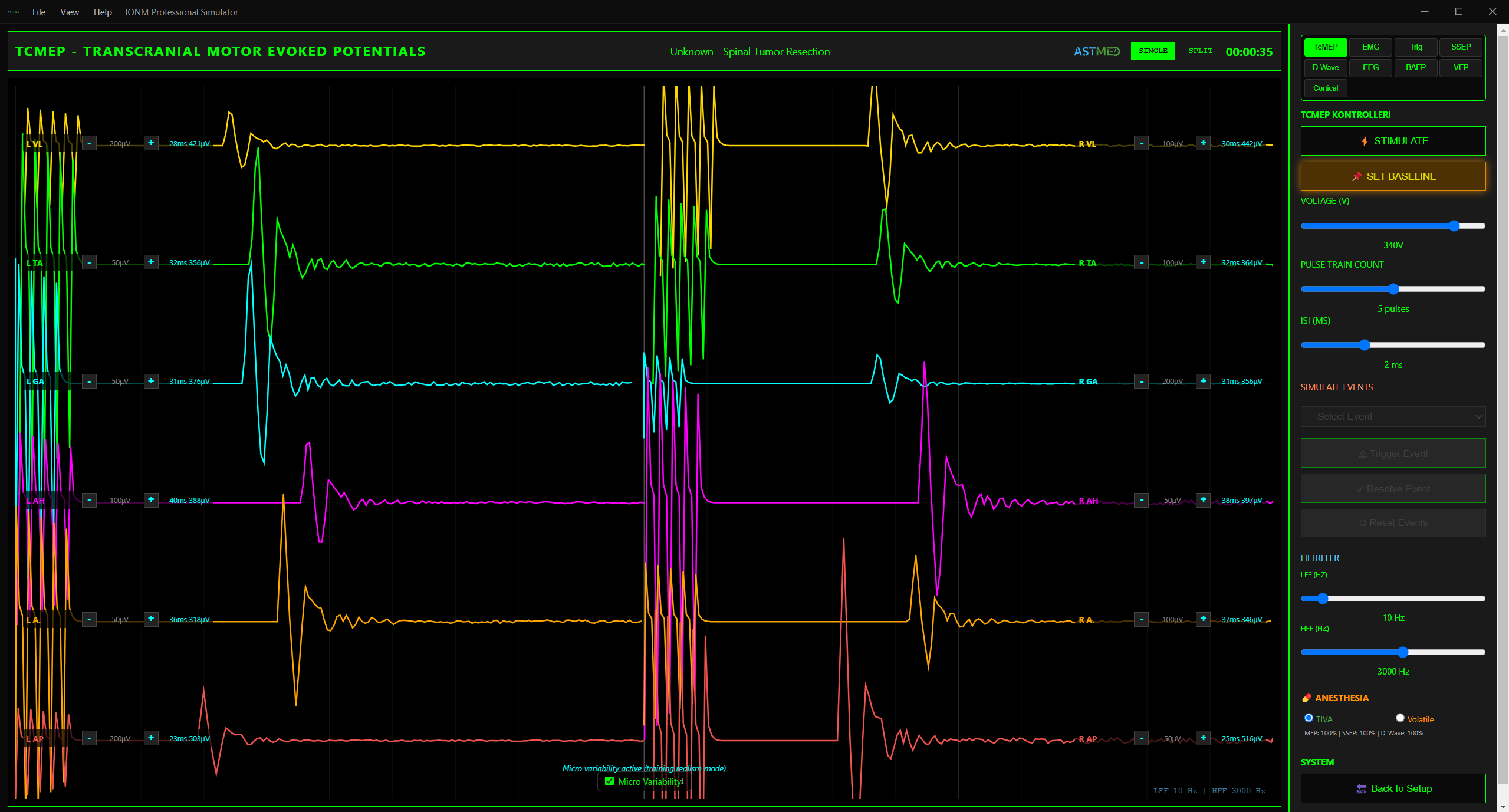The height and width of the screenshot is (812, 1509).
Task: Decrease gain of the R AP channel
Action: [1142, 738]
